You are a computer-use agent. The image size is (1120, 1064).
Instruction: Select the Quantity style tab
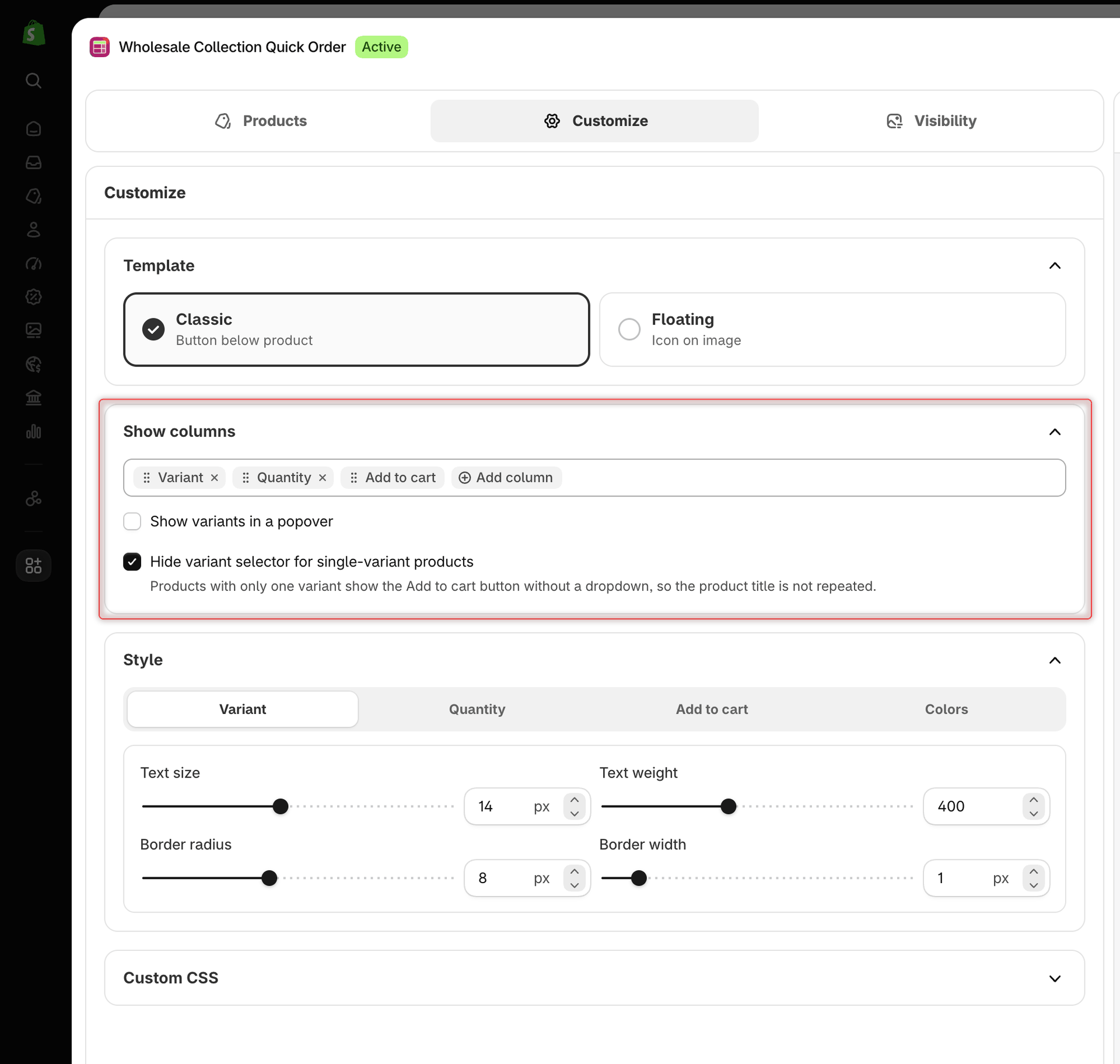[x=477, y=709]
